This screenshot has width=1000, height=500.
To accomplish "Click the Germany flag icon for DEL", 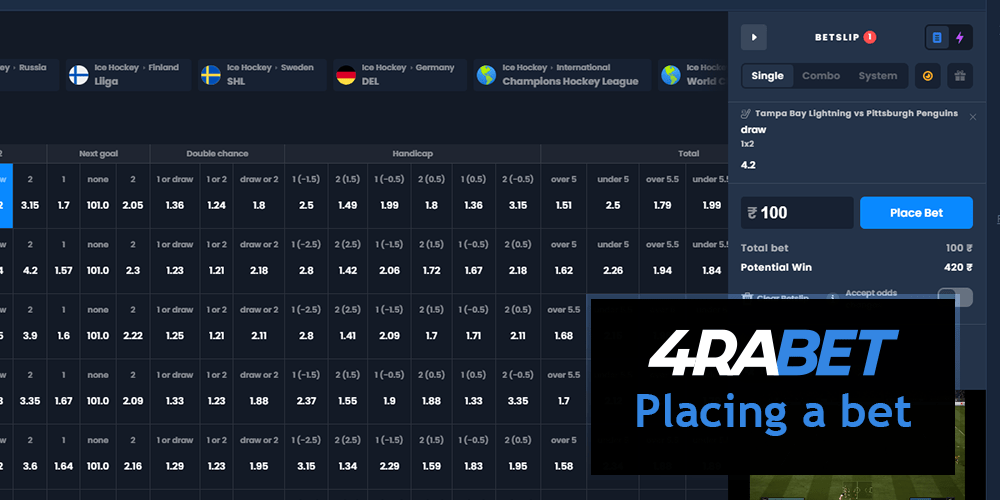I will click(346, 75).
